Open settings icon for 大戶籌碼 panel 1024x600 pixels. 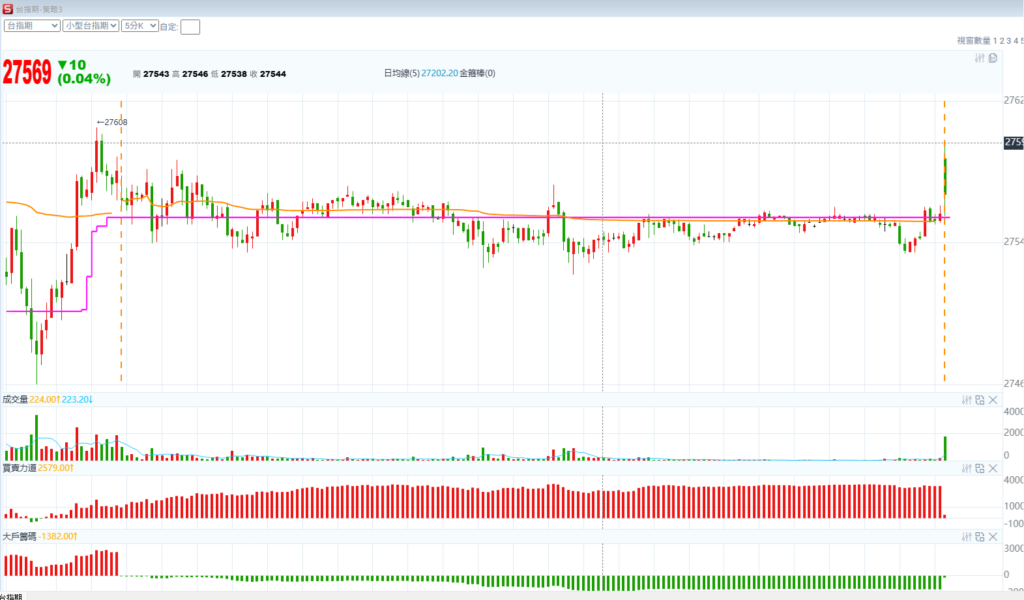(967, 537)
